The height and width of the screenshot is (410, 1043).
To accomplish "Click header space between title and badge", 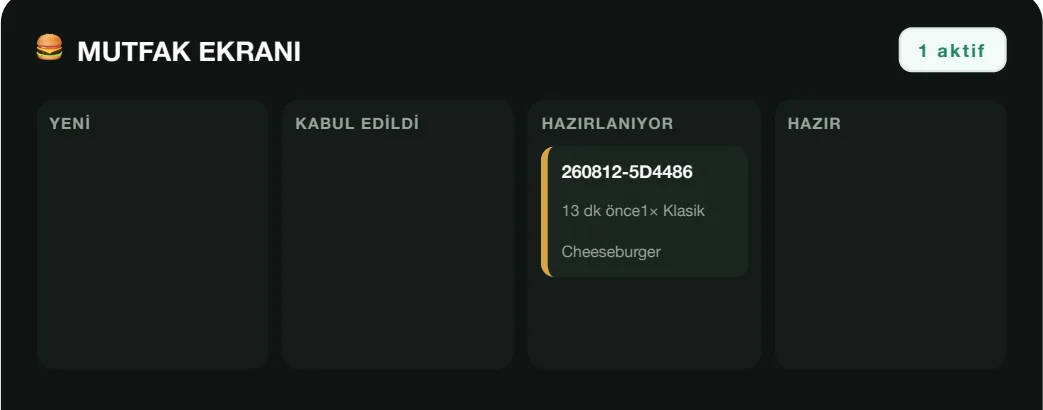I will (x=599, y=51).
